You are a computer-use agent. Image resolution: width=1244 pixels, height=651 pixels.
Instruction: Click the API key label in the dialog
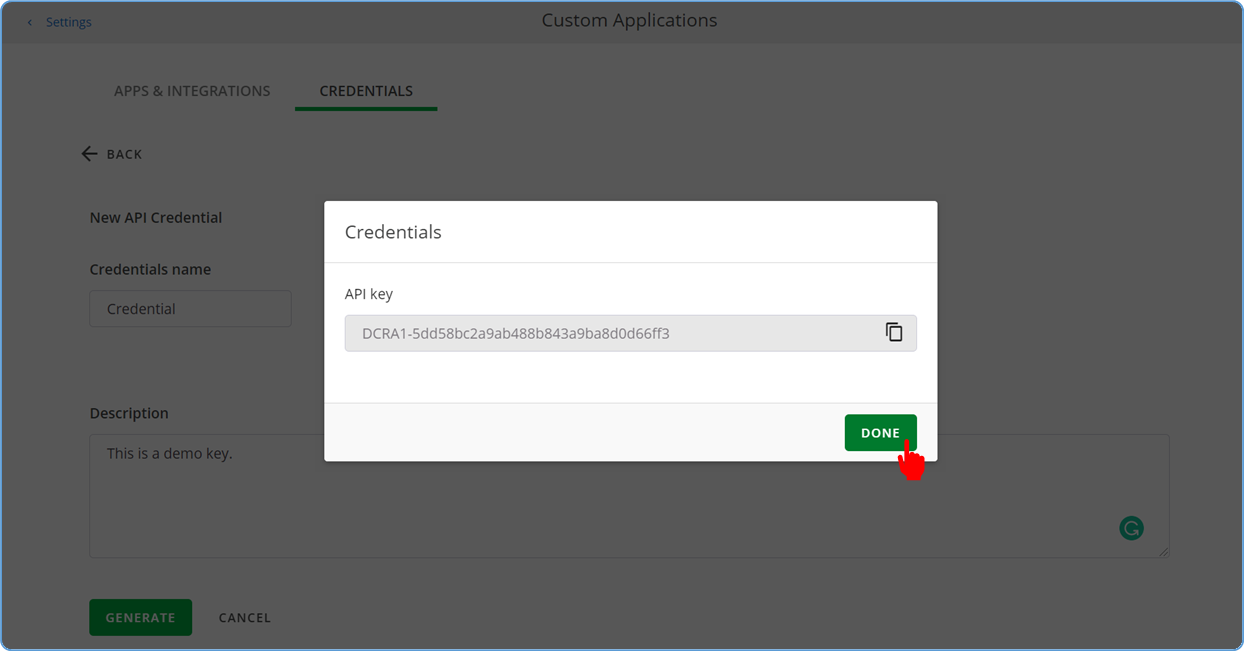click(369, 294)
